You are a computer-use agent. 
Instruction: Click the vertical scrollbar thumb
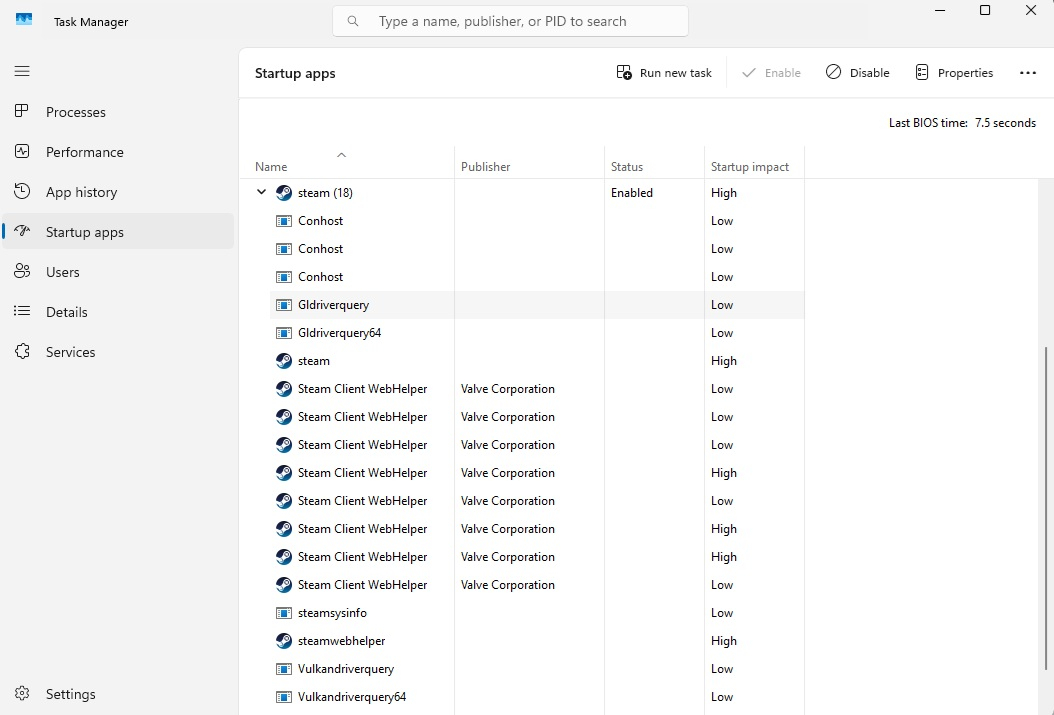click(x=1046, y=508)
